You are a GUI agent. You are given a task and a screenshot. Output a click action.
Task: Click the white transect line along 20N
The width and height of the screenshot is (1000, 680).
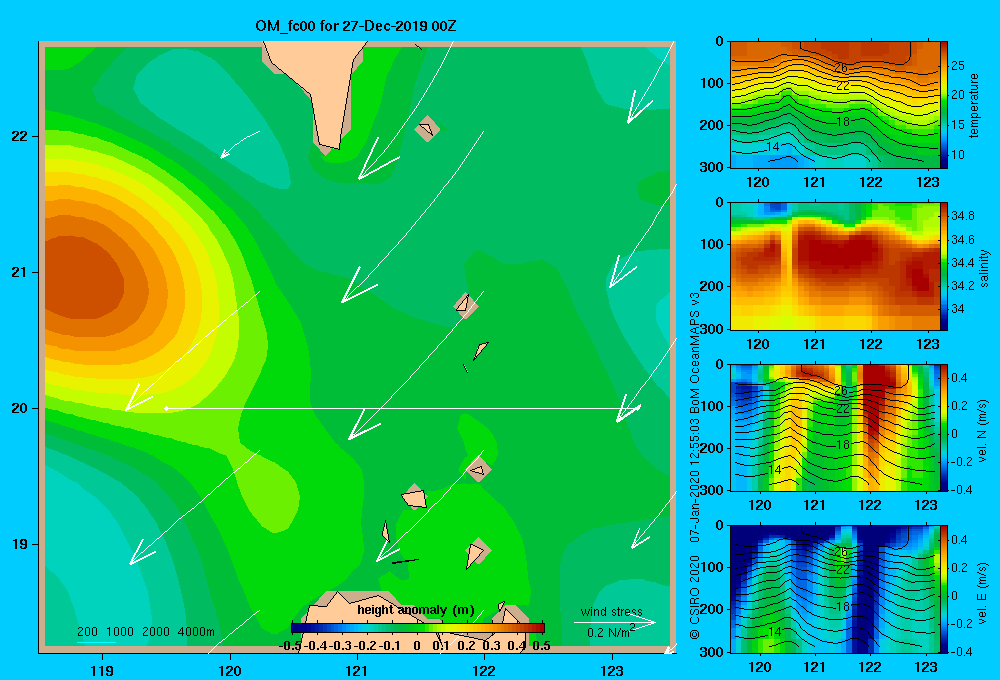pos(402,408)
